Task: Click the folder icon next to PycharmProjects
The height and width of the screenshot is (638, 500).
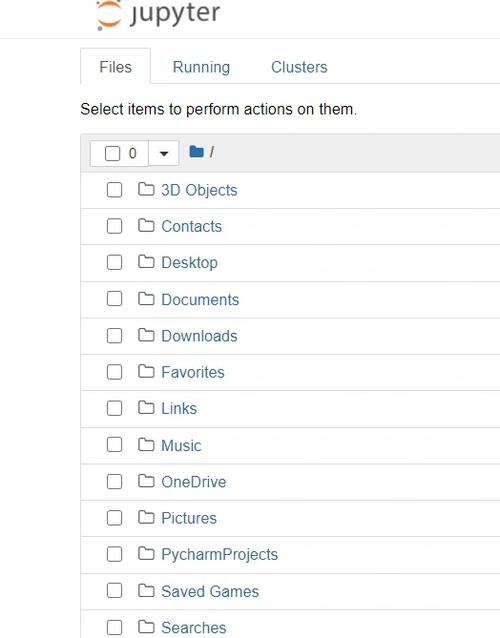Action: click(x=146, y=553)
